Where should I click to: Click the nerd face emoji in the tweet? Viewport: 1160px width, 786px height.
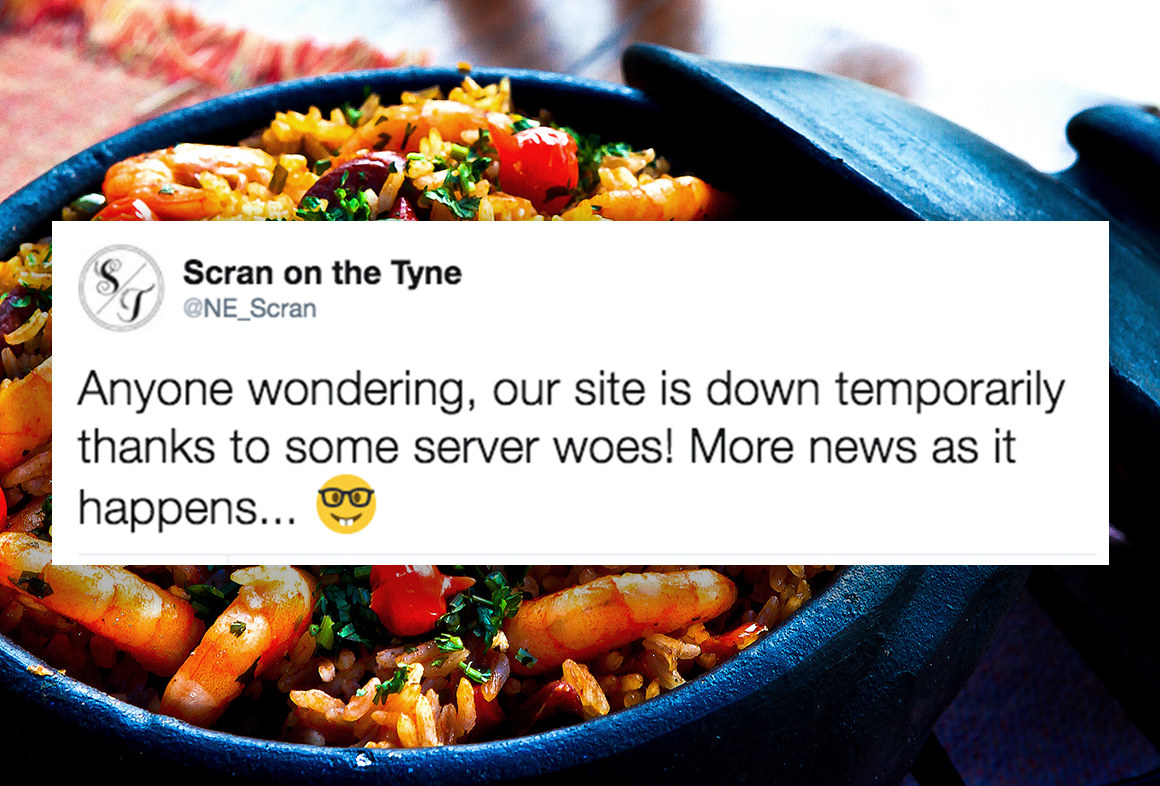(346, 504)
